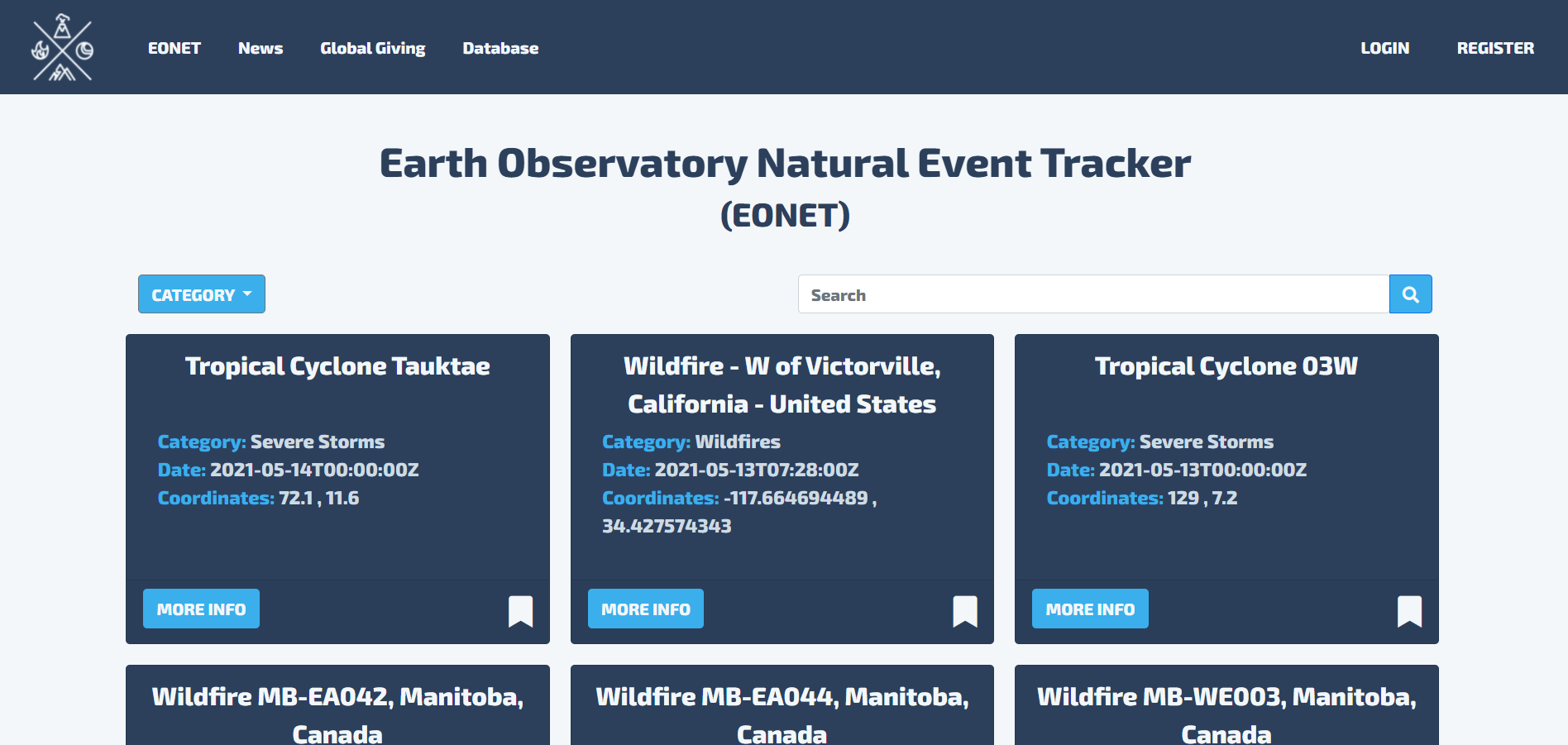Expand the CATEGORY filter chevron

coord(247,294)
